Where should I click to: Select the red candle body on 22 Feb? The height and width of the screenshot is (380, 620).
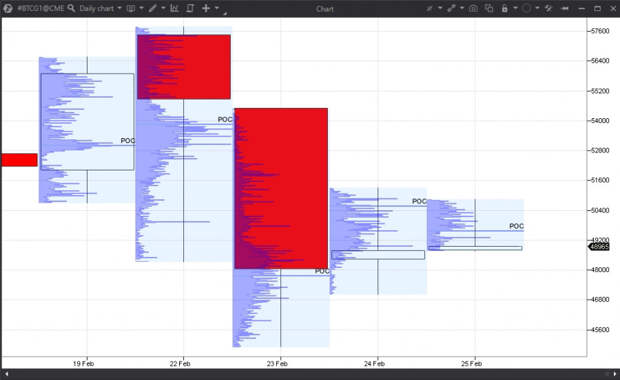(184, 67)
